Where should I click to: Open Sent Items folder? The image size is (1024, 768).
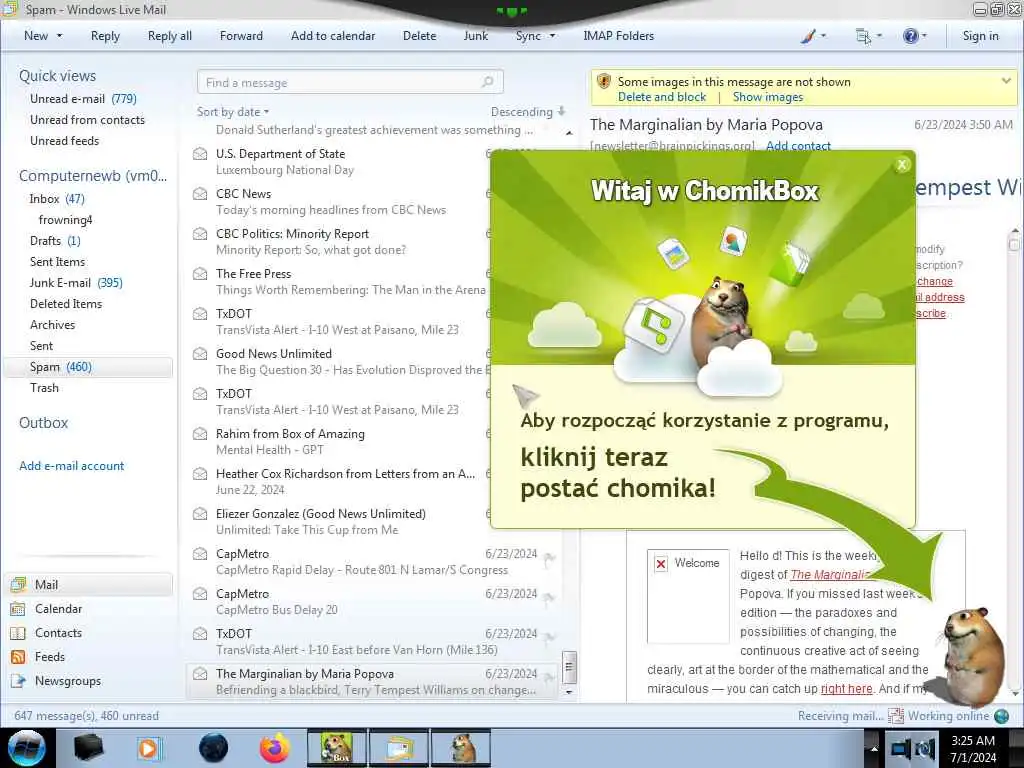pyautogui.click(x=57, y=261)
